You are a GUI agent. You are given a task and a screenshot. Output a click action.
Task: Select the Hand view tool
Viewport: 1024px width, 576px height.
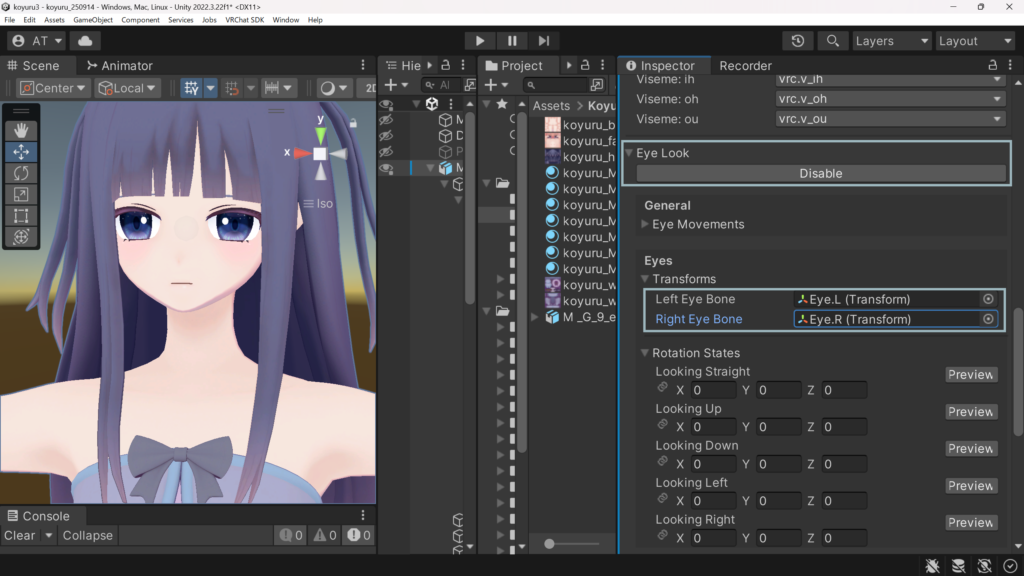21,130
